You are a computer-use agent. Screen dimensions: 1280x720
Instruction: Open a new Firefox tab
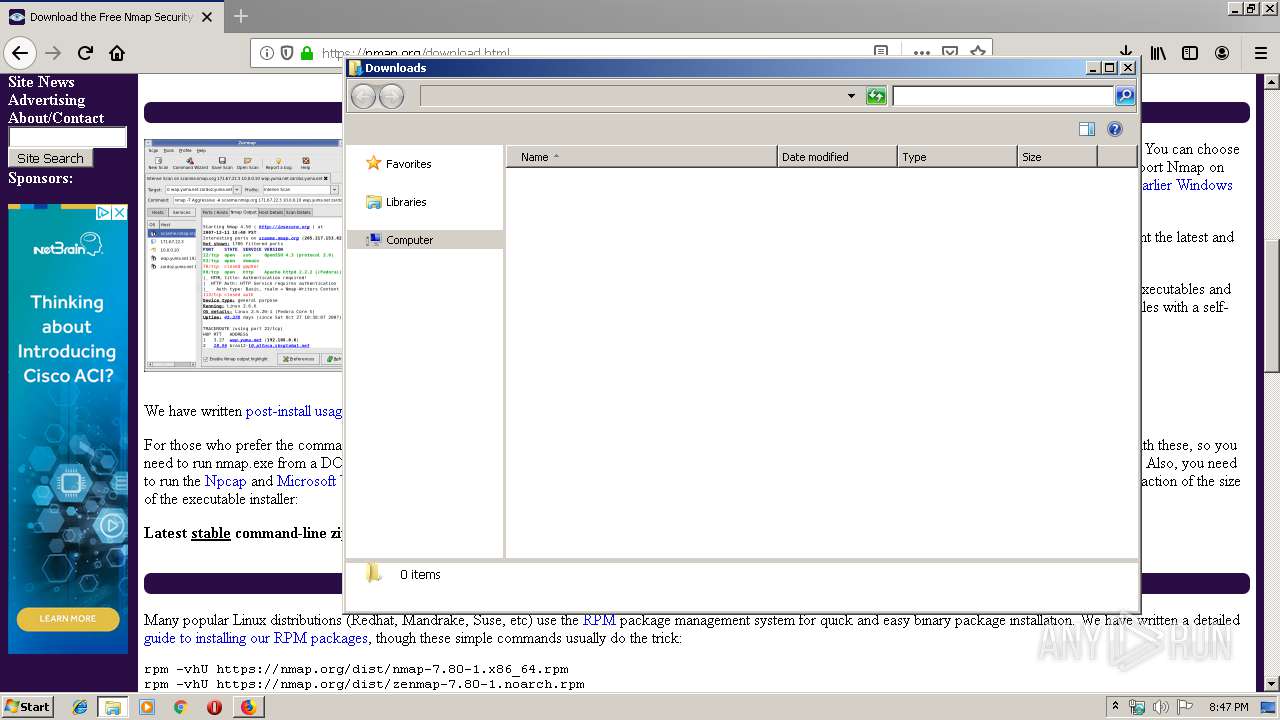pos(241,16)
